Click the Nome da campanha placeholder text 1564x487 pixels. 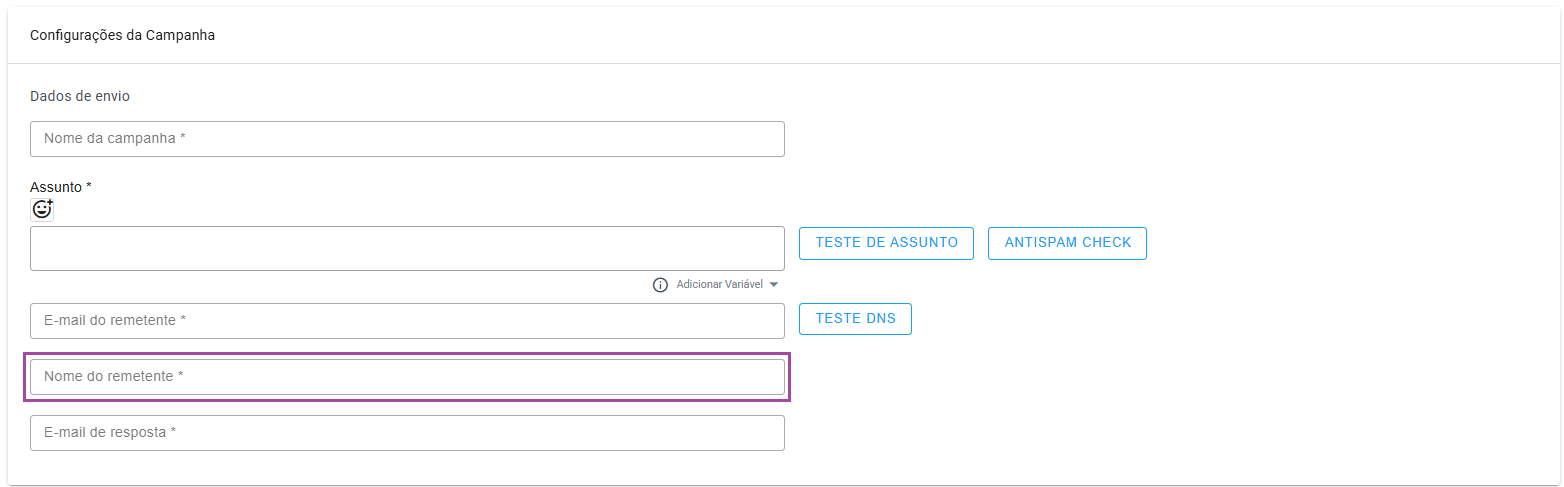[115, 139]
